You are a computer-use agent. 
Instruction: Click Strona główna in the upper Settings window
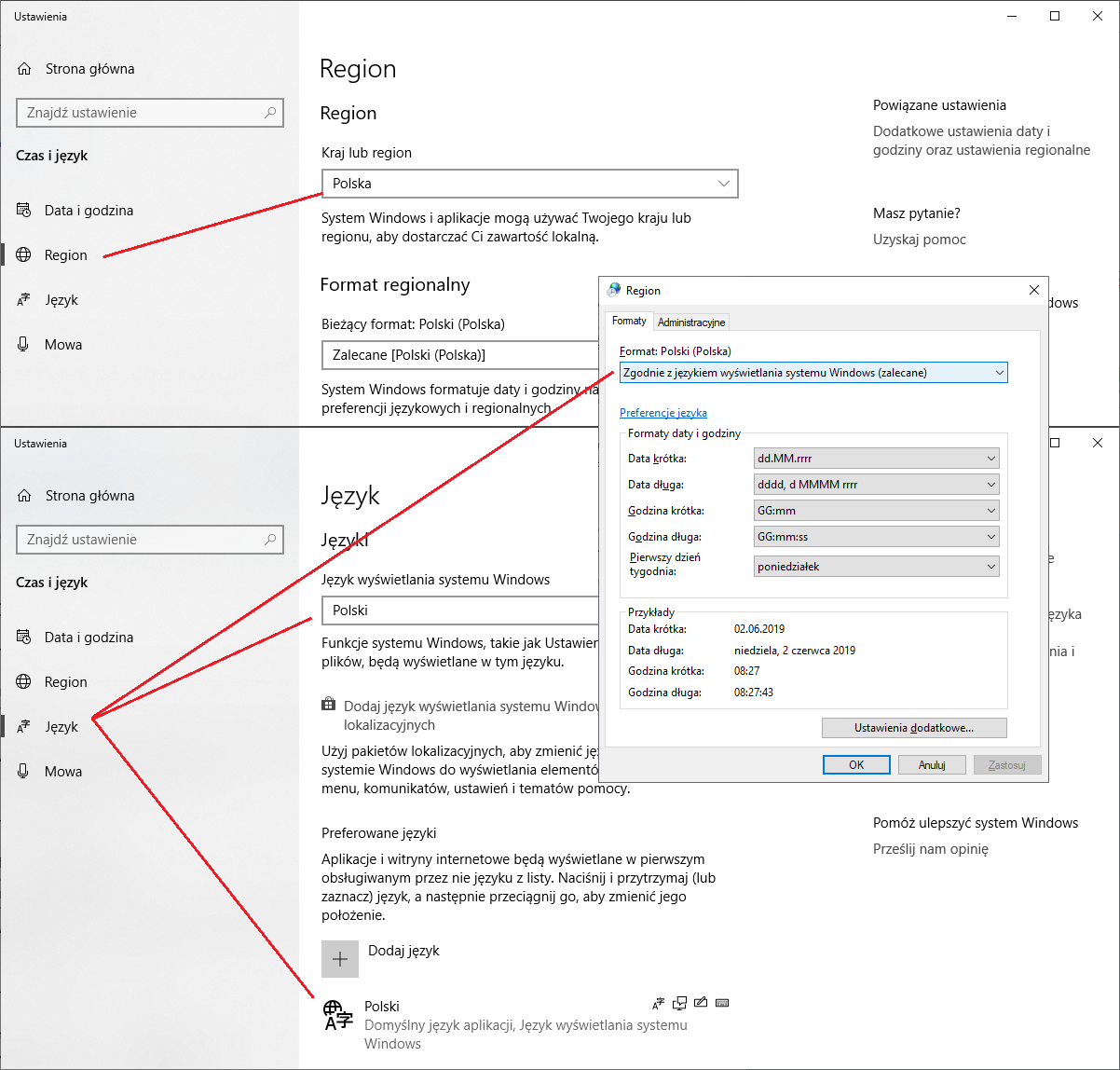tap(89, 69)
